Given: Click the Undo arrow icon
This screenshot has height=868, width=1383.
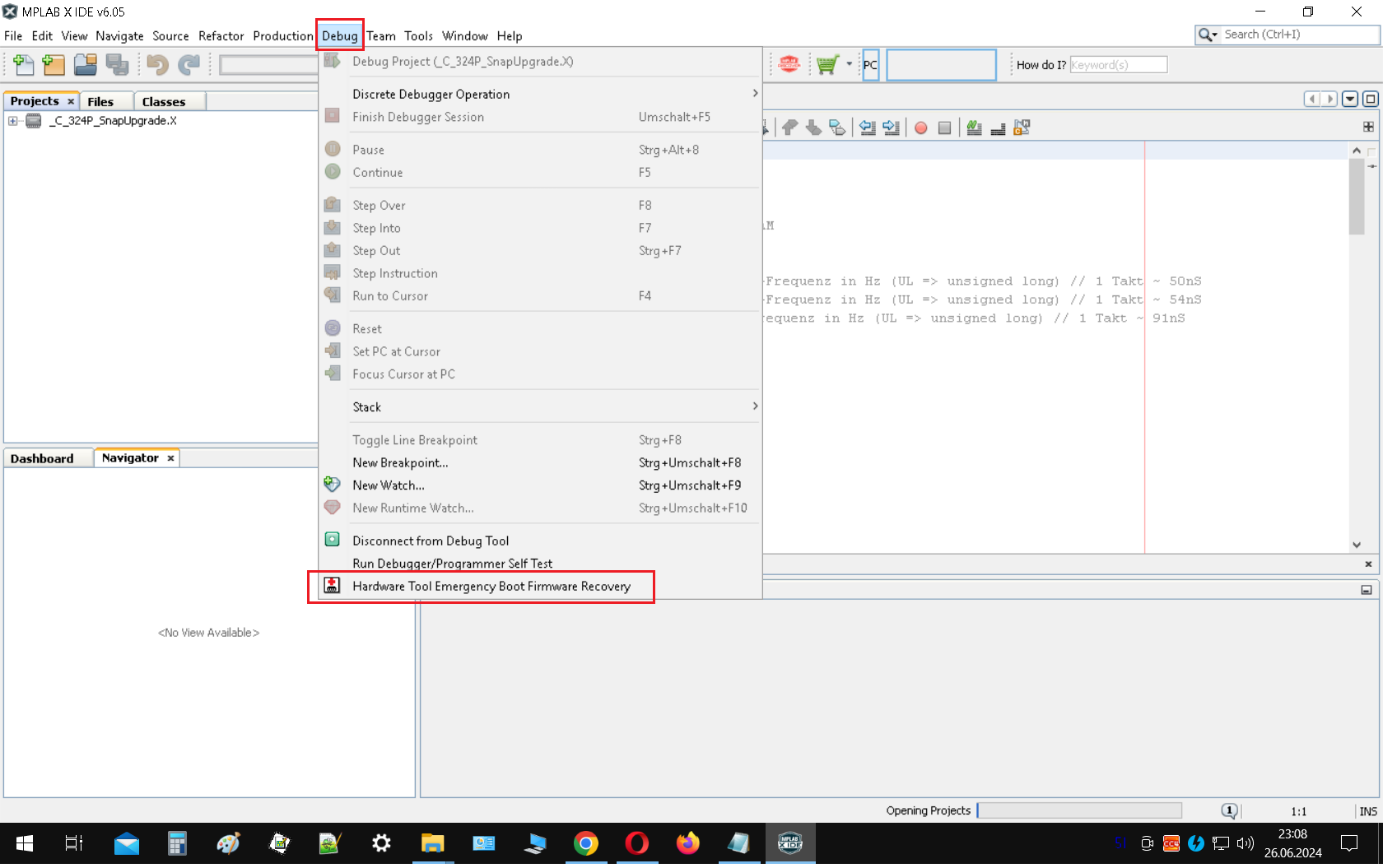Looking at the screenshot, I should coord(157,64).
